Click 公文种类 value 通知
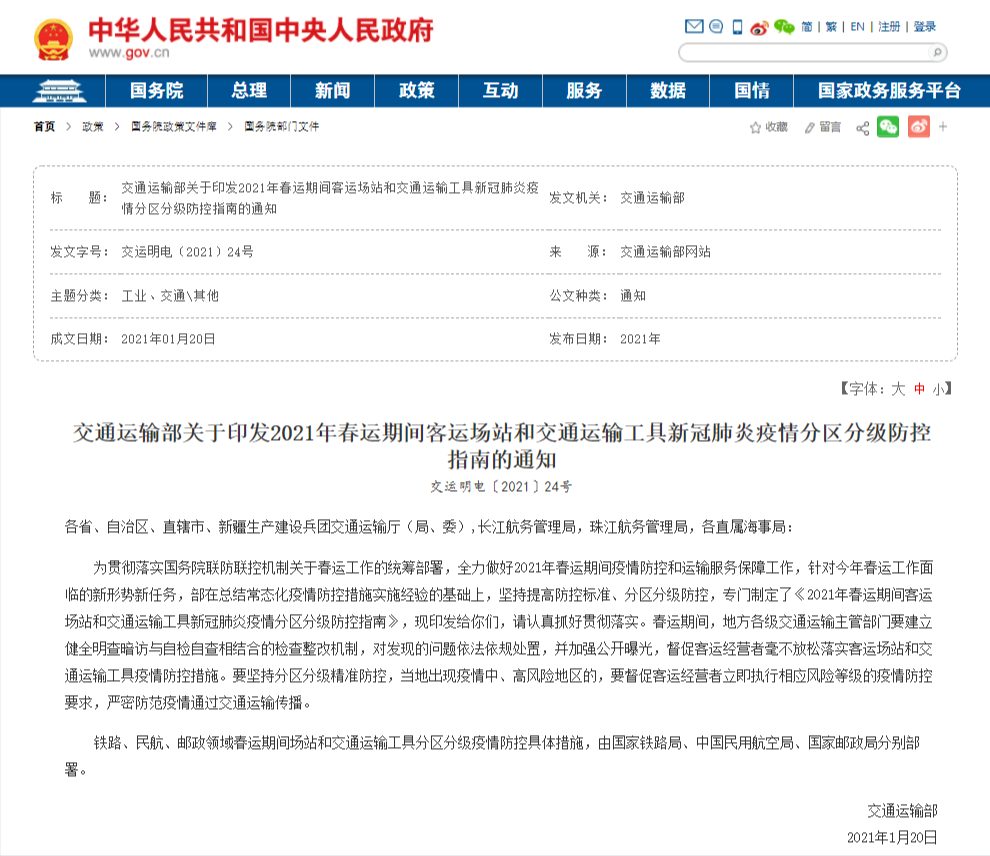Image resolution: width=990 pixels, height=856 pixels. pyautogui.click(x=633, y=295)
